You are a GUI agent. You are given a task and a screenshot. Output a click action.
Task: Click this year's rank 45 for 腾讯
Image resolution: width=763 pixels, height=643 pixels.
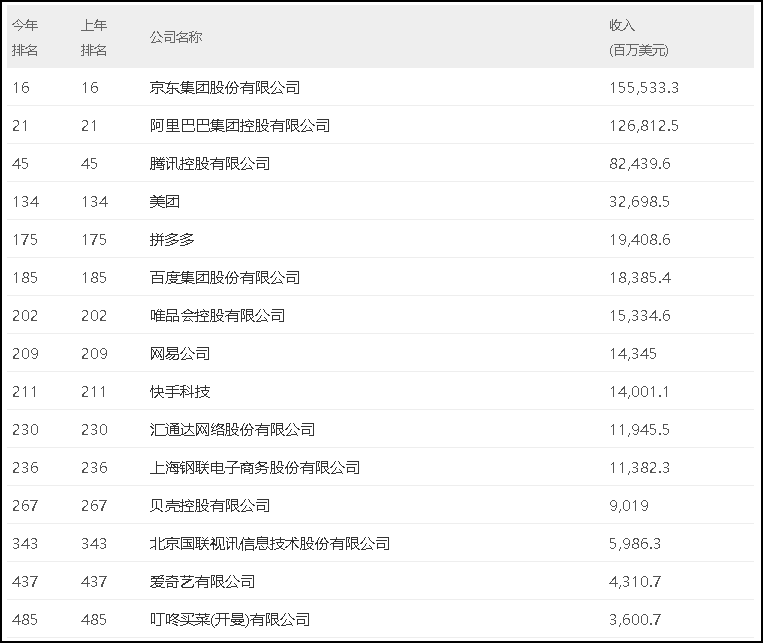click(20, 164)
